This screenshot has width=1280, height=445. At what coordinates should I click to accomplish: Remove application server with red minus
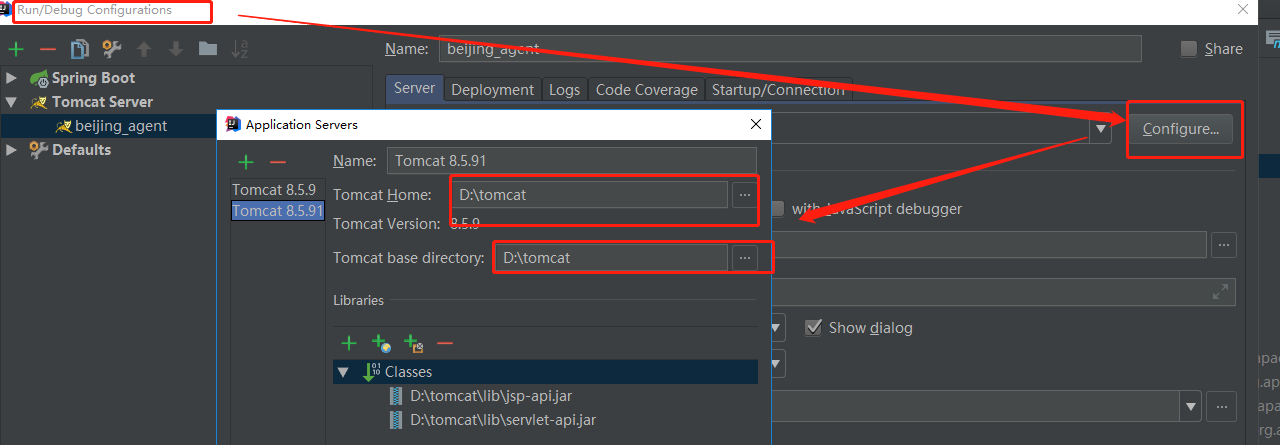[278, 162]
